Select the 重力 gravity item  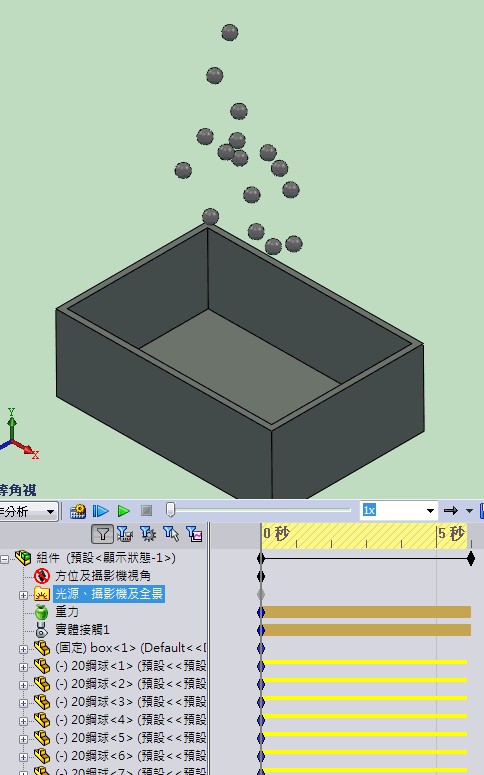click(67, 612)
